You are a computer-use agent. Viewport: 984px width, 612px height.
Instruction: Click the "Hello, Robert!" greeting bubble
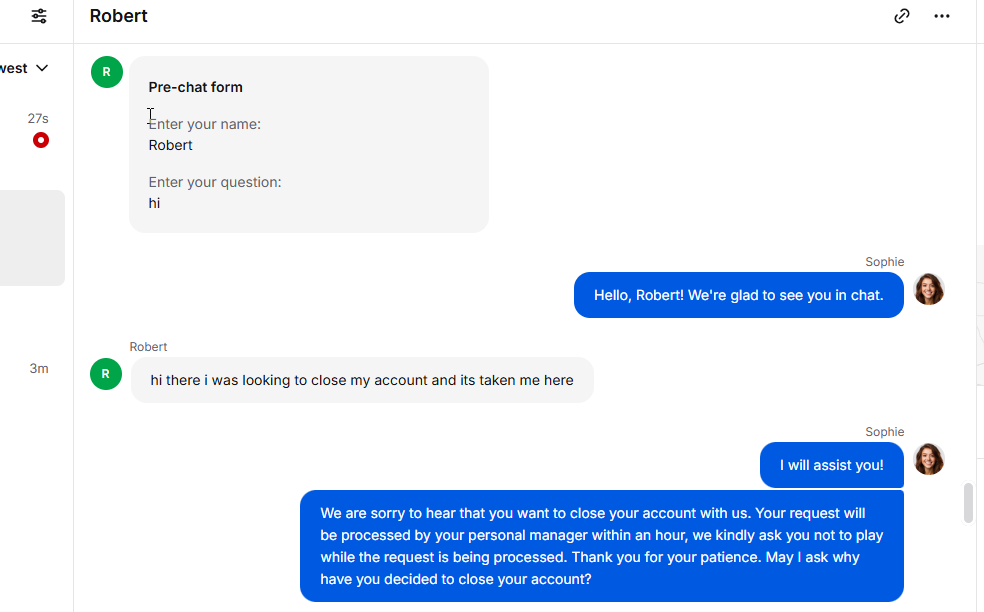click(738, 295)
